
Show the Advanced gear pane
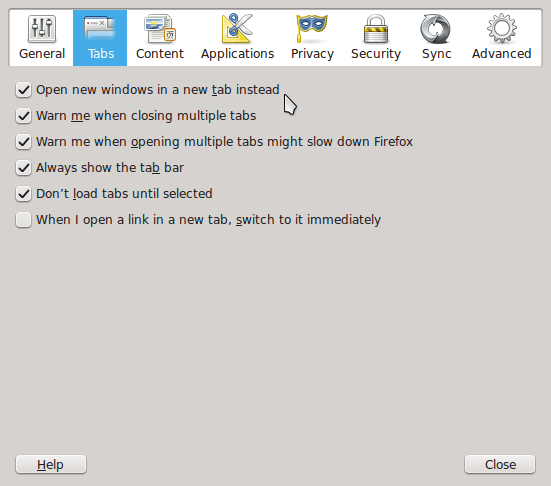click(501, 38)
